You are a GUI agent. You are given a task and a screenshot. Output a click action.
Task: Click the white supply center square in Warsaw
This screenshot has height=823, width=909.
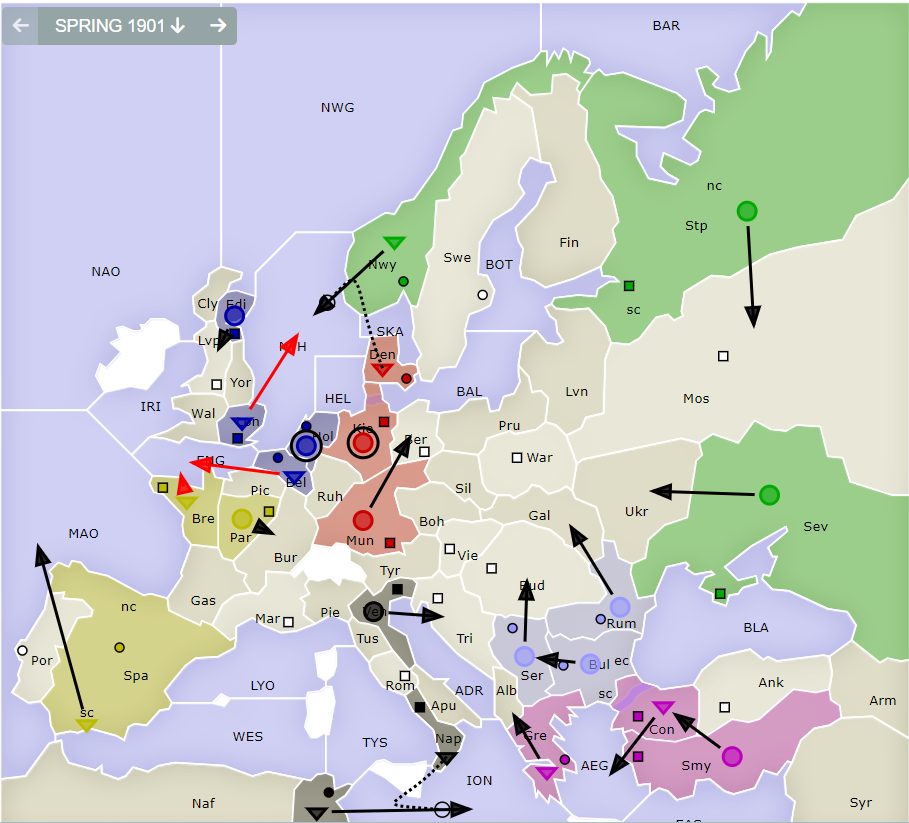[517, 458]
